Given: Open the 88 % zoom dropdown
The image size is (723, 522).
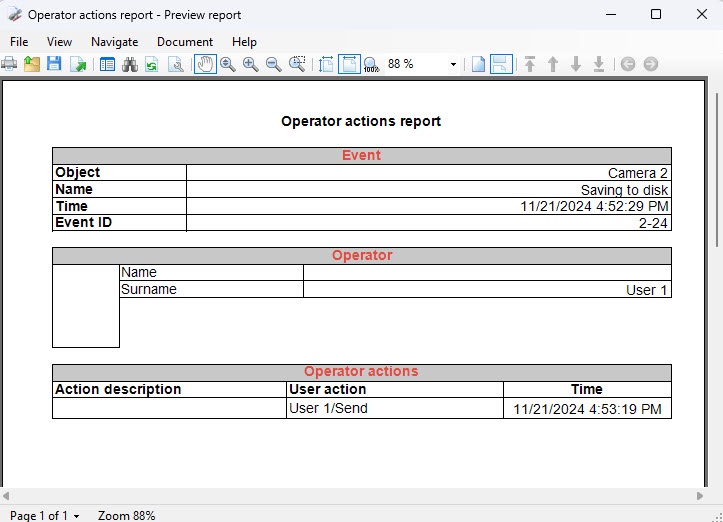Looking at the screenshot, I should [x=453, y=64].
